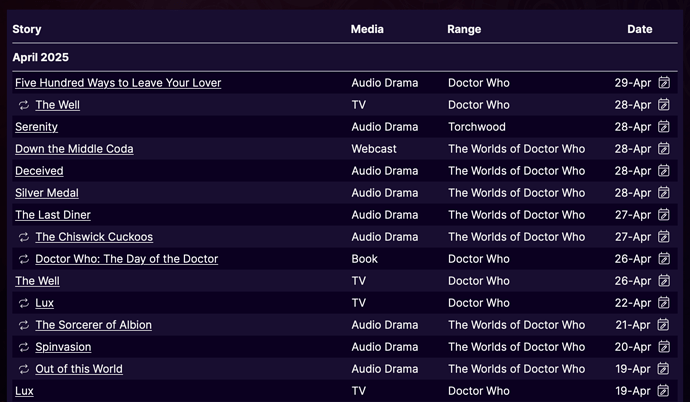Click the repeat icon beside The Day of the Doctor
The width and height of the screenshot is (690, 402).
[24, 259]
